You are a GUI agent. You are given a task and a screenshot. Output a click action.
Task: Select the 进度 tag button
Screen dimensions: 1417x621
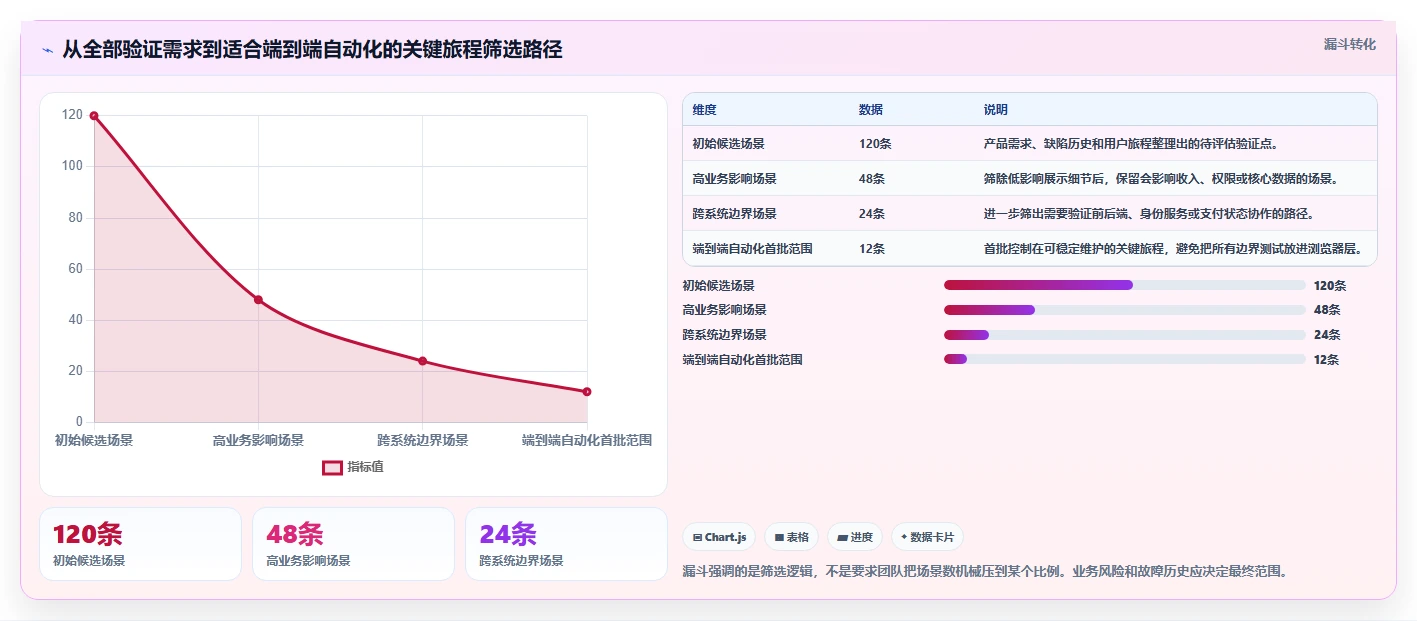coord(855,537)
